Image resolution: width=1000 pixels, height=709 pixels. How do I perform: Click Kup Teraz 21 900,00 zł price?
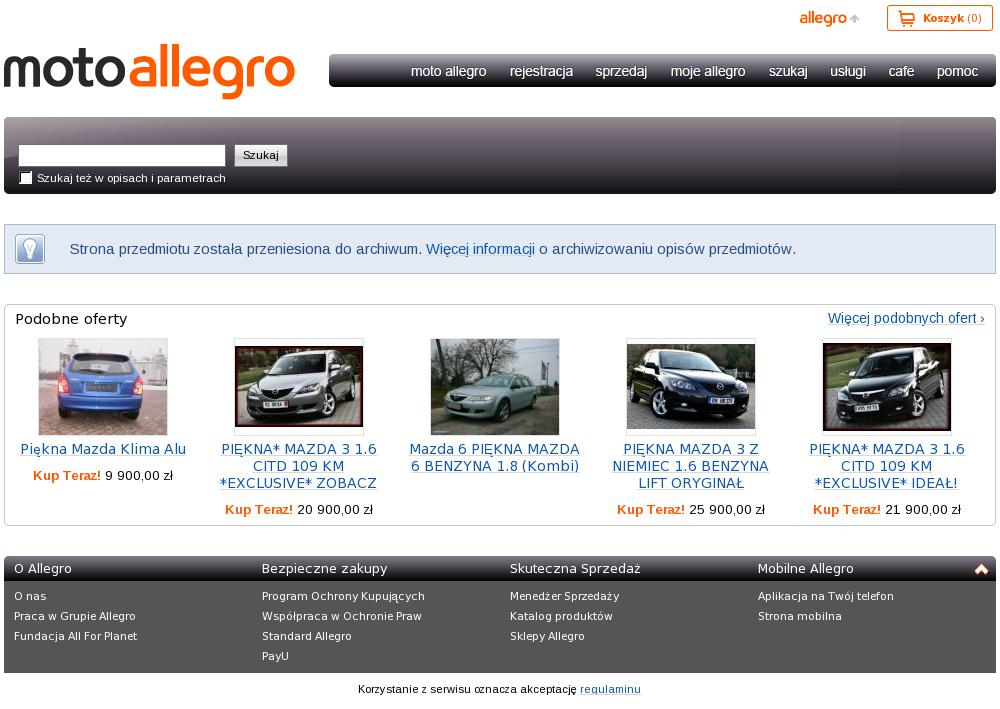click(x=886, y=509)
